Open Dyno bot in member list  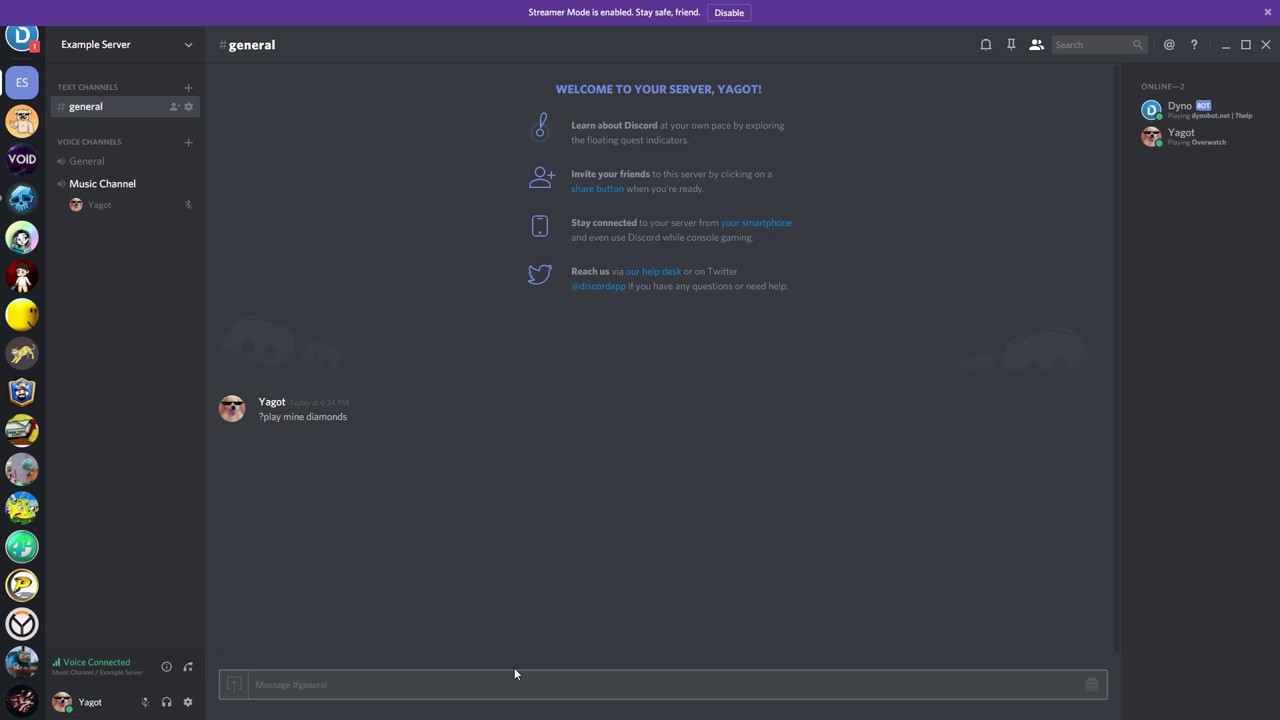(x=1199, y=110)
